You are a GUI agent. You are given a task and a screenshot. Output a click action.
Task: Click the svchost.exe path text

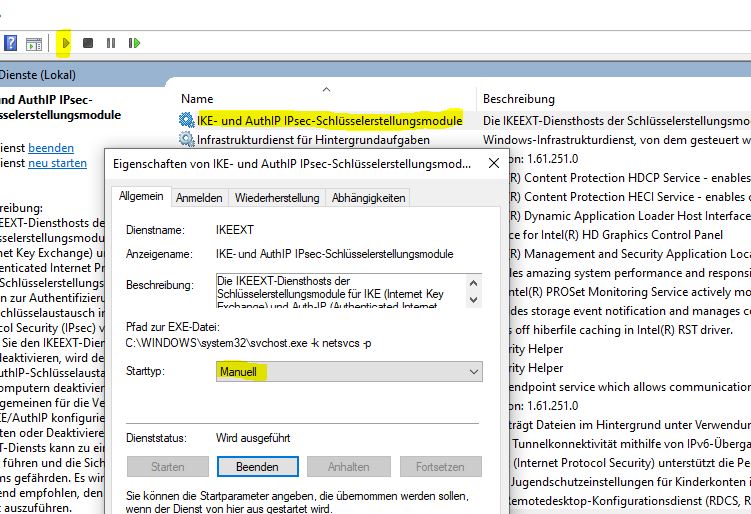248,343
